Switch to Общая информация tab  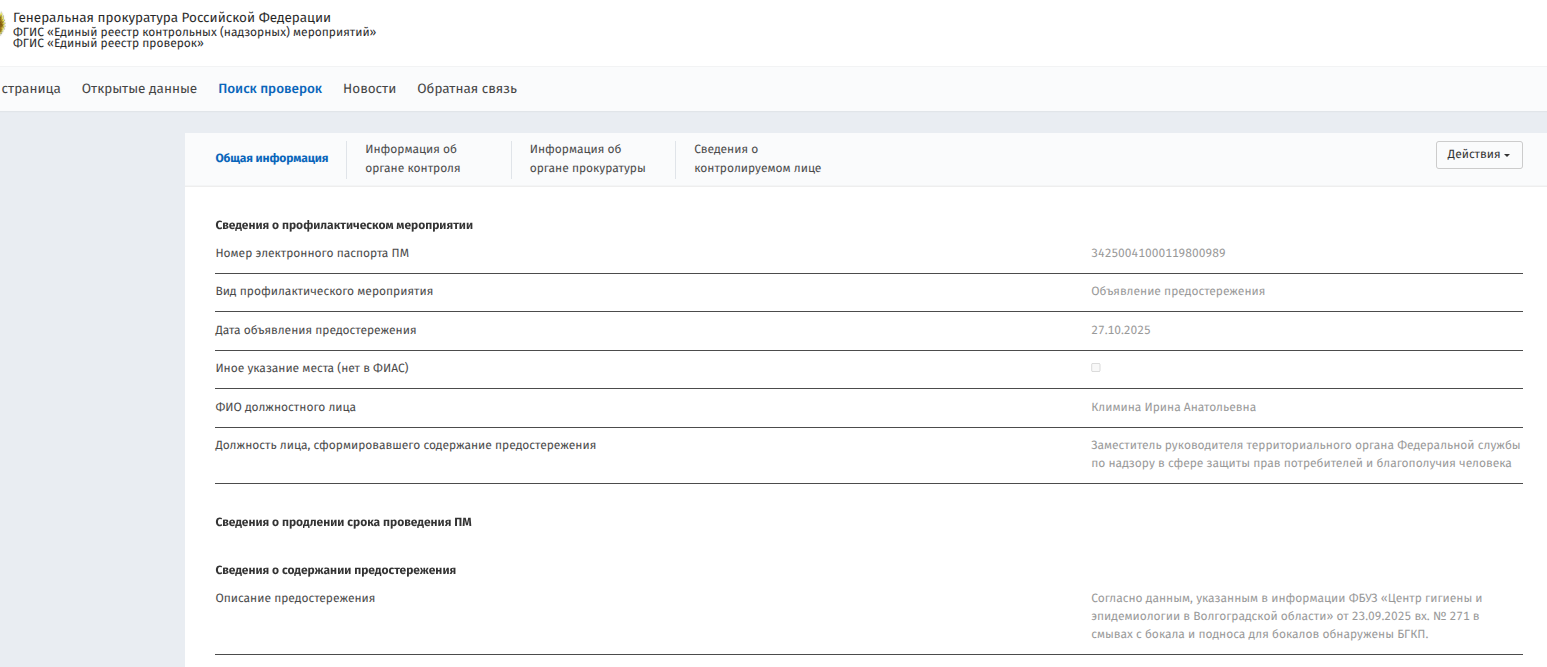click(x=272, y=158)
